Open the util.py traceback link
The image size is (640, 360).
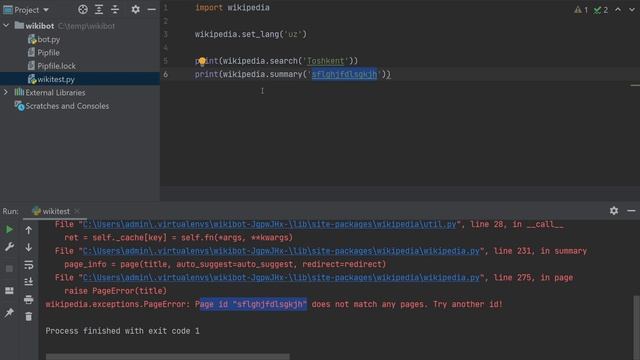coord(269,224)
